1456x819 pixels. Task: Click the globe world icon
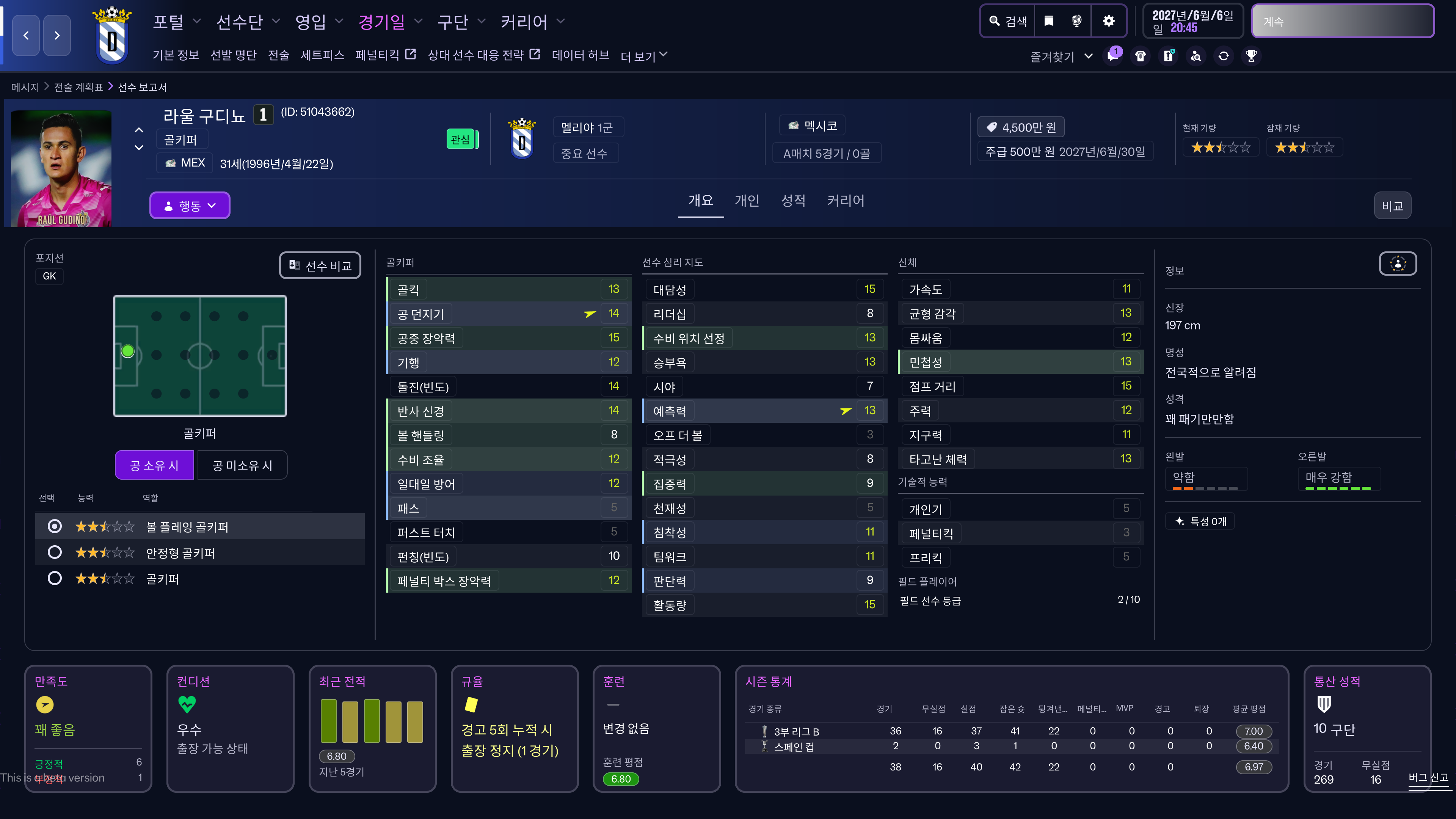click(1077, 21)
